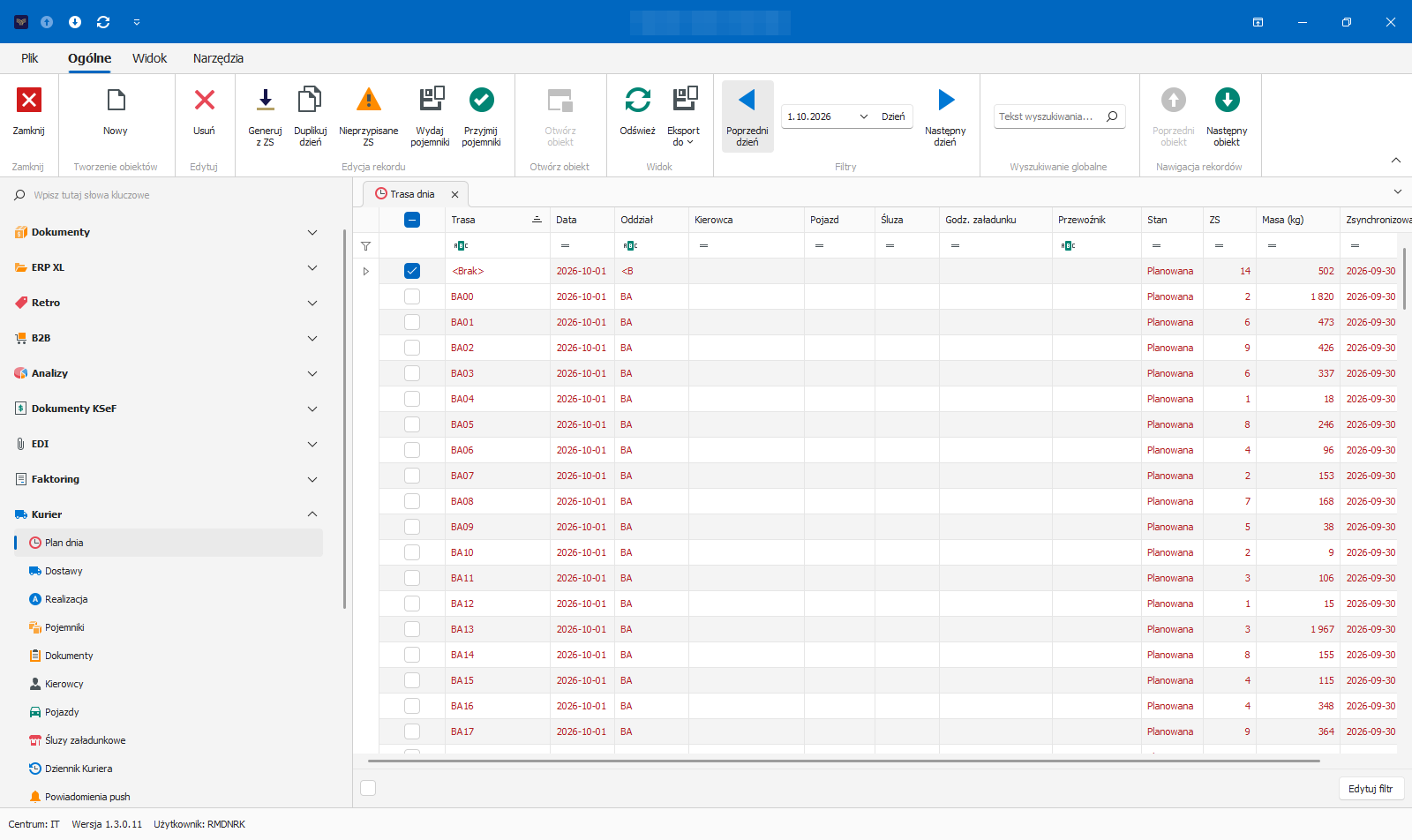Viewport: 1412px width, 840px height.
Task: Click Wydaj pojemniki icon
Action: (431, 99)
